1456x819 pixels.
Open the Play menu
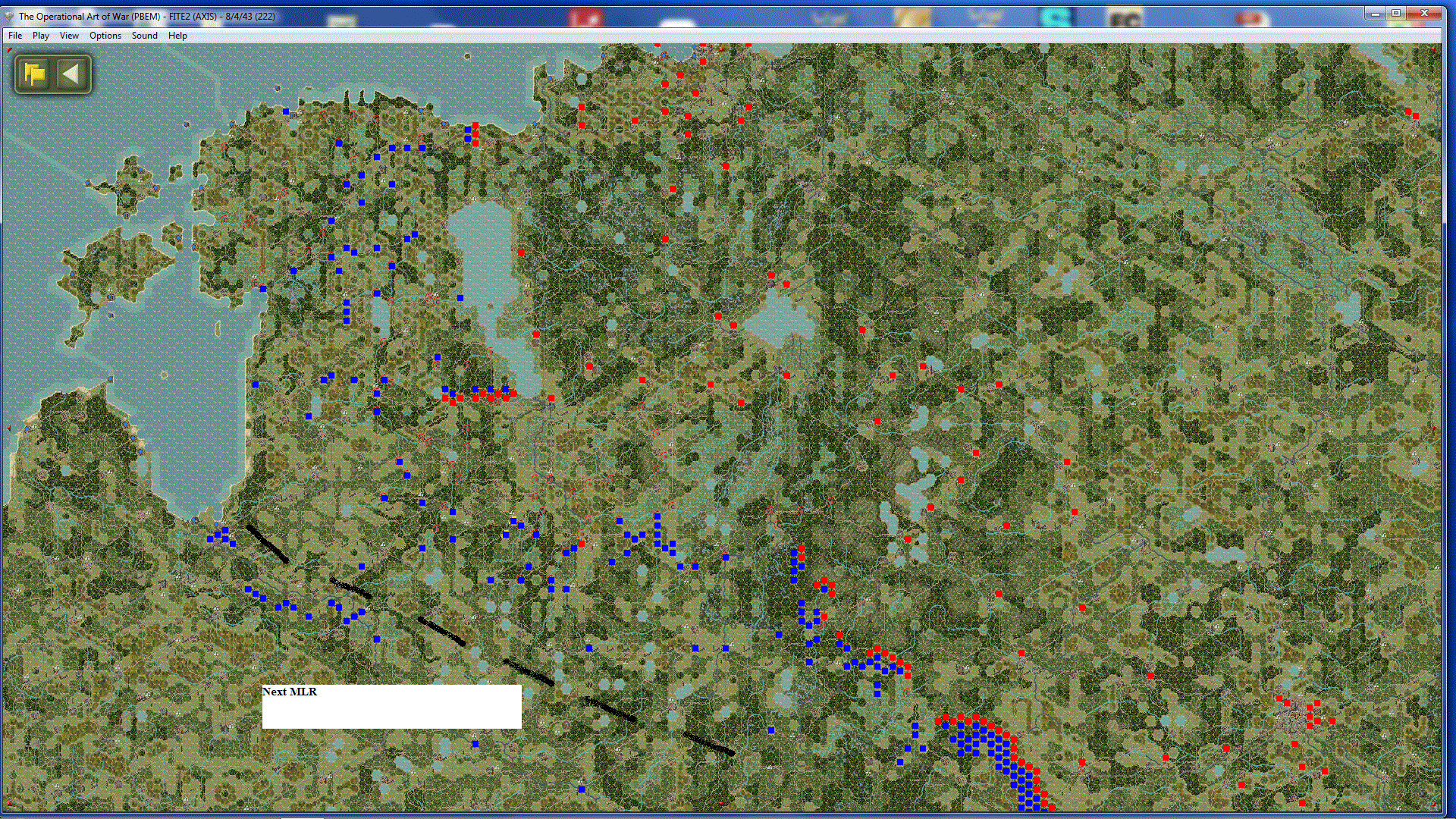click(40, 36)
